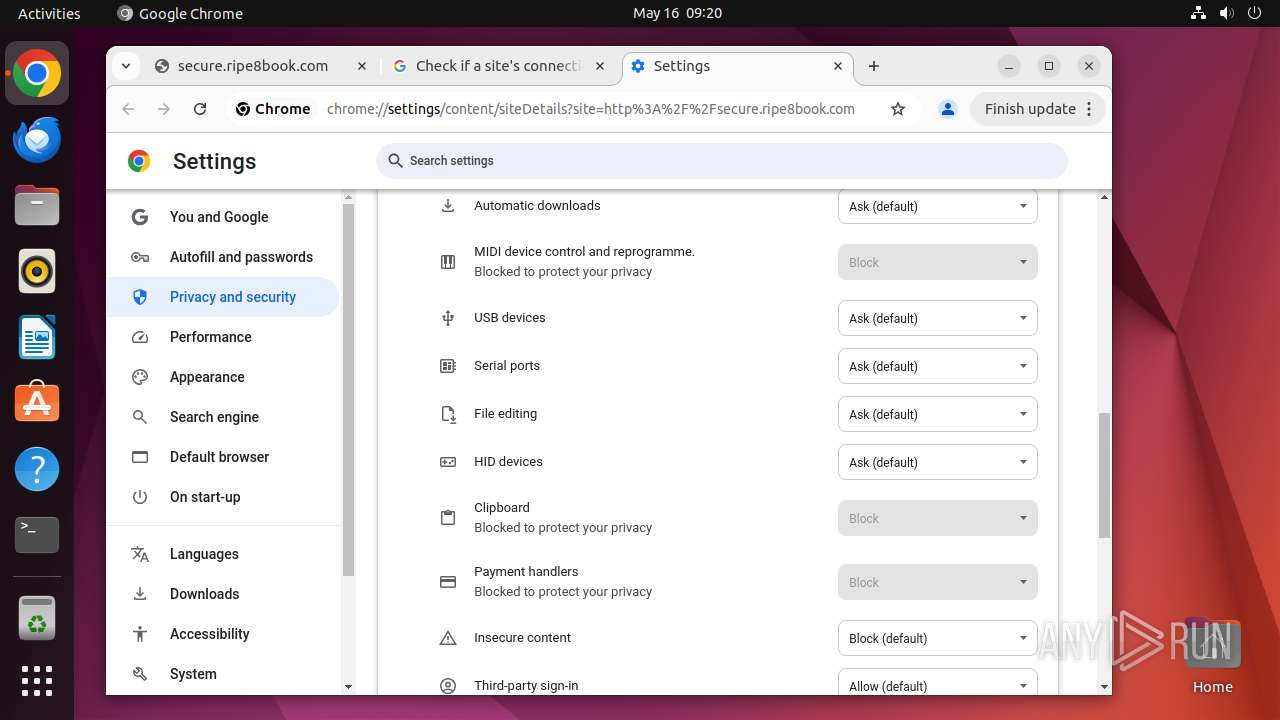Click the Serial ports icon
1280x720 pixels.
pyautogui.click(x=448, y=366)
